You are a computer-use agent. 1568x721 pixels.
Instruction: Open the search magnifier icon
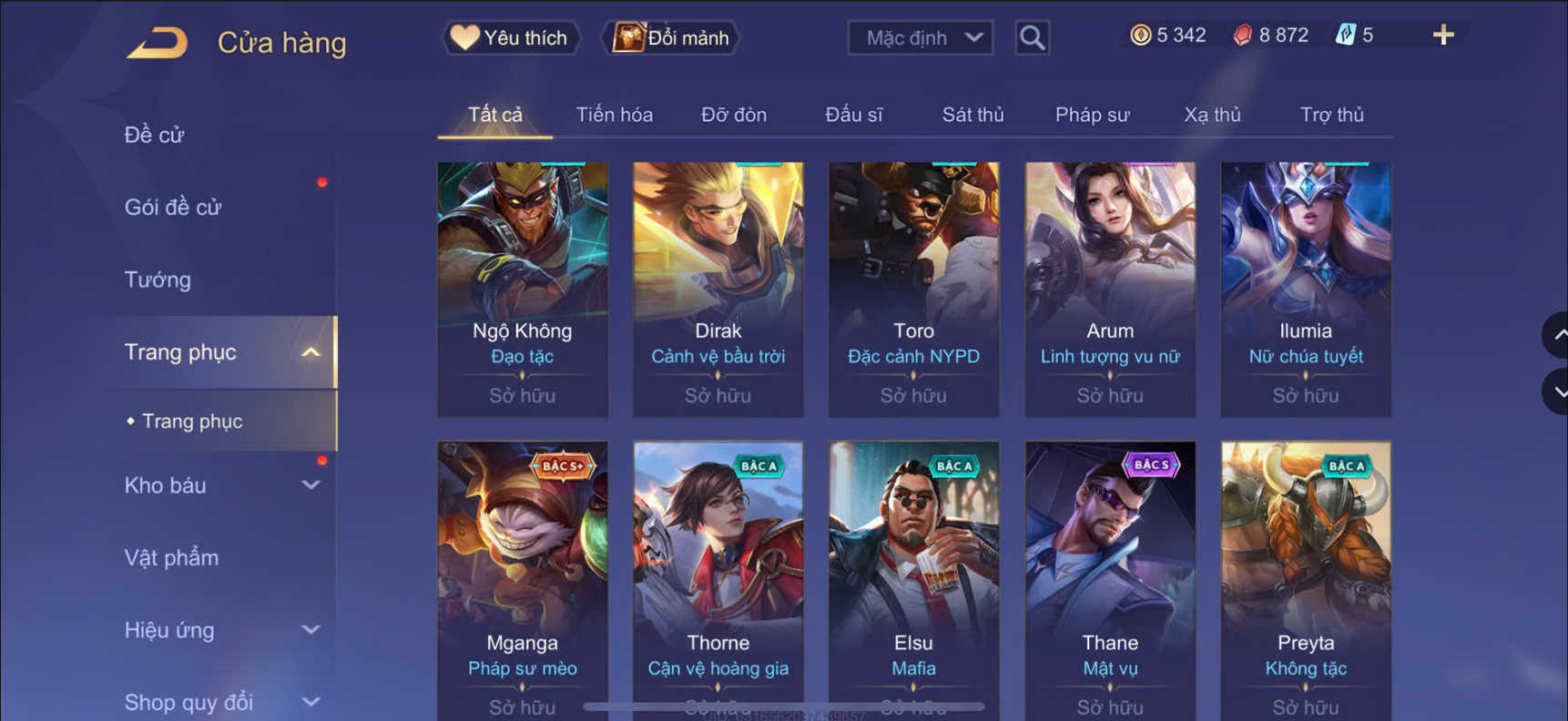[x=1032, y=38]
